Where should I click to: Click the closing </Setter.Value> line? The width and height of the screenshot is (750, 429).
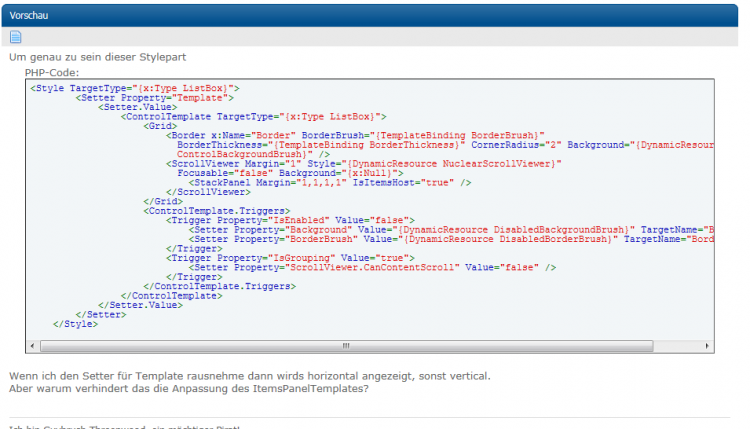(141, 305)
